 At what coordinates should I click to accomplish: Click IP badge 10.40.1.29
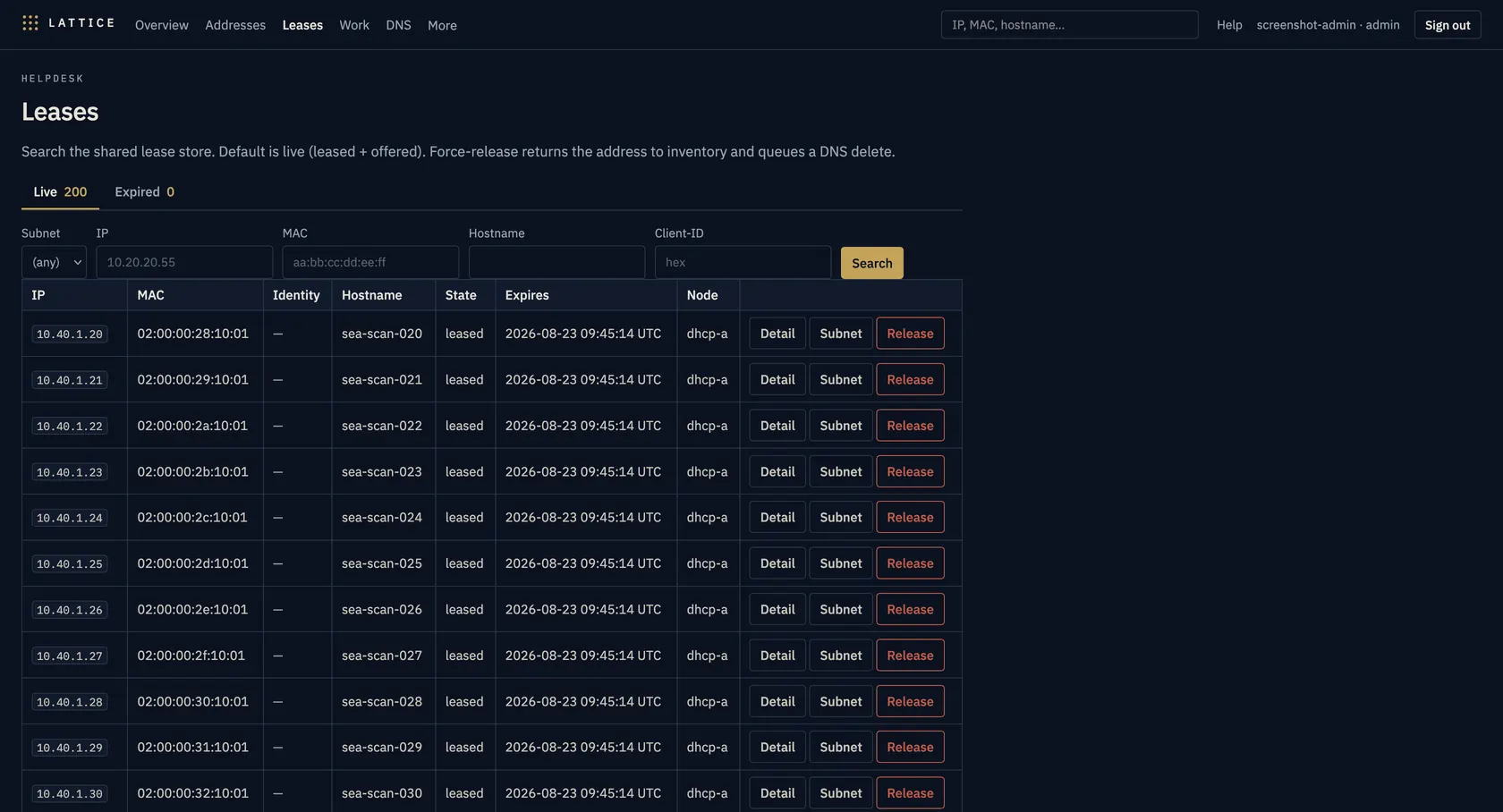tap(70, 747)
